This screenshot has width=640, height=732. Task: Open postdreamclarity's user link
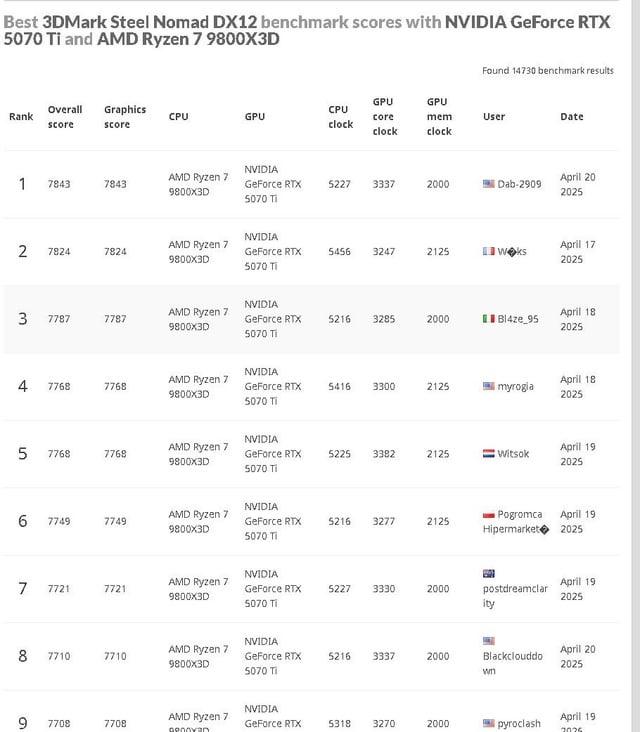(x=515, y=596)
